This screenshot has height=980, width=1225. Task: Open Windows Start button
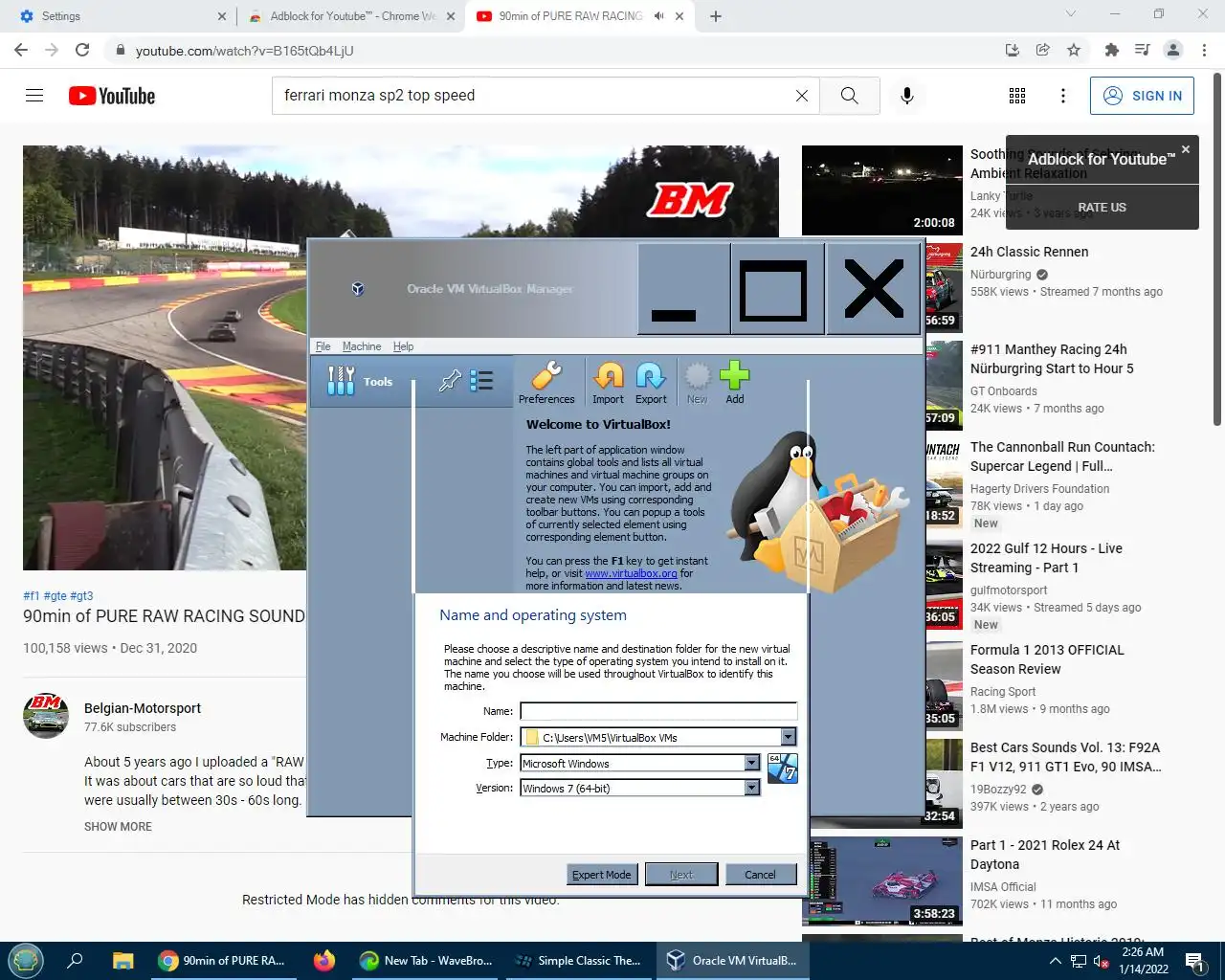pyautogui.click(x=26, y=960)
